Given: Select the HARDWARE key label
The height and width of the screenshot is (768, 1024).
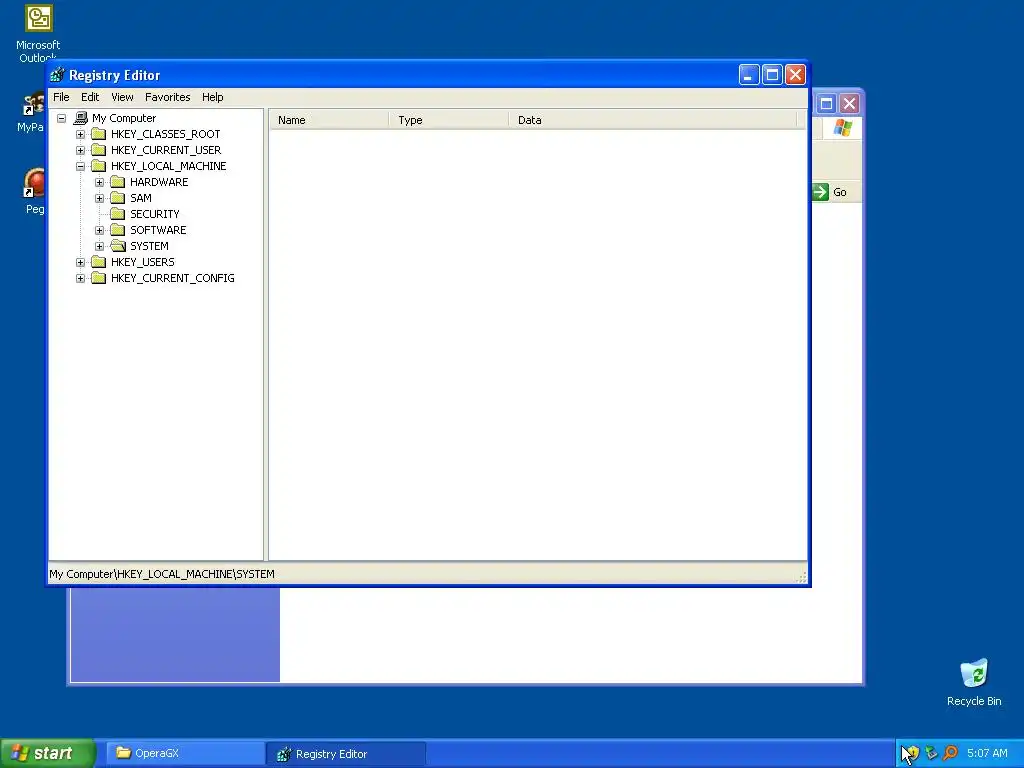Looking at the screenshot, I should (159, 182).
